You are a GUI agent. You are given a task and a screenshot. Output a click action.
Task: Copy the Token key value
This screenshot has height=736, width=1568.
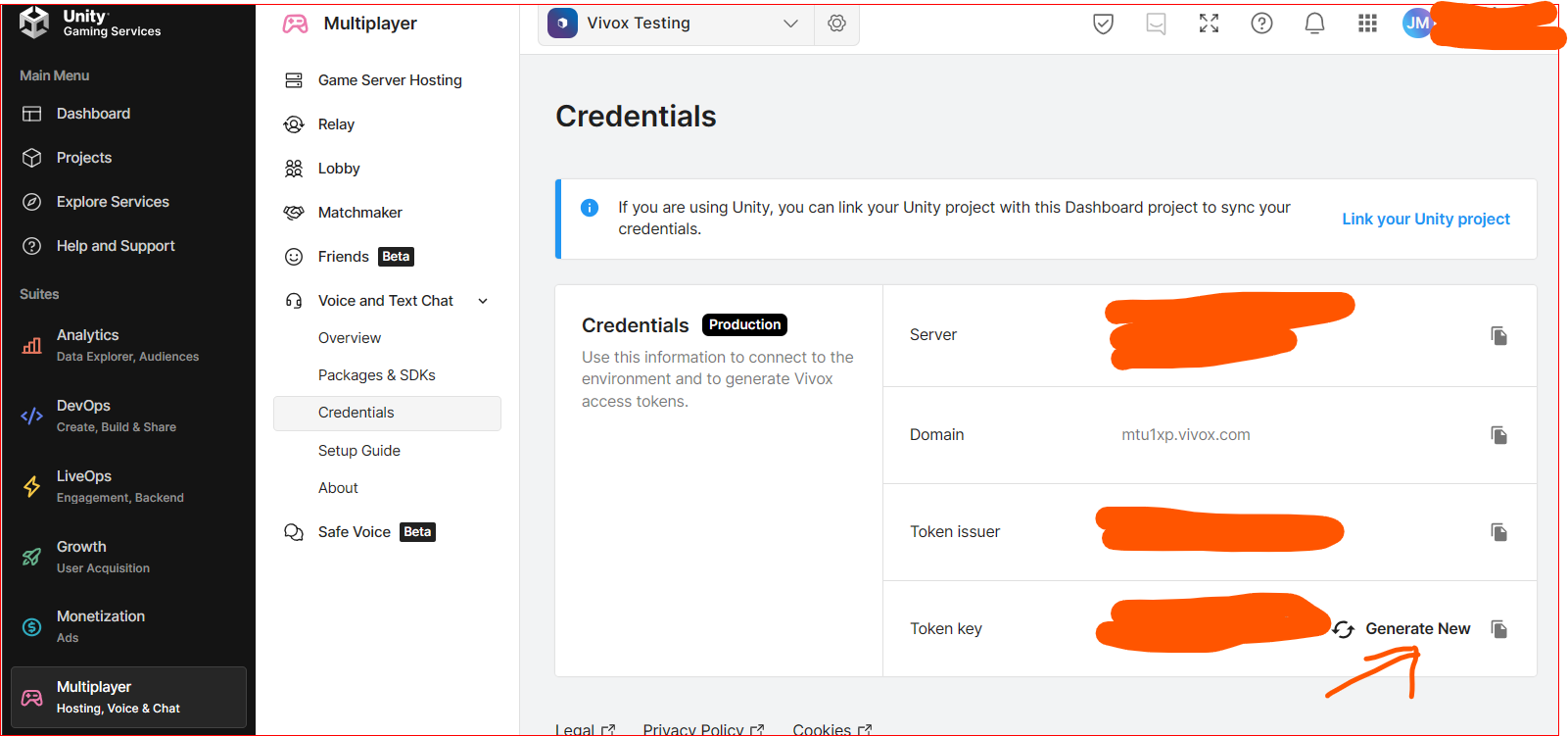pos(1498,629)
